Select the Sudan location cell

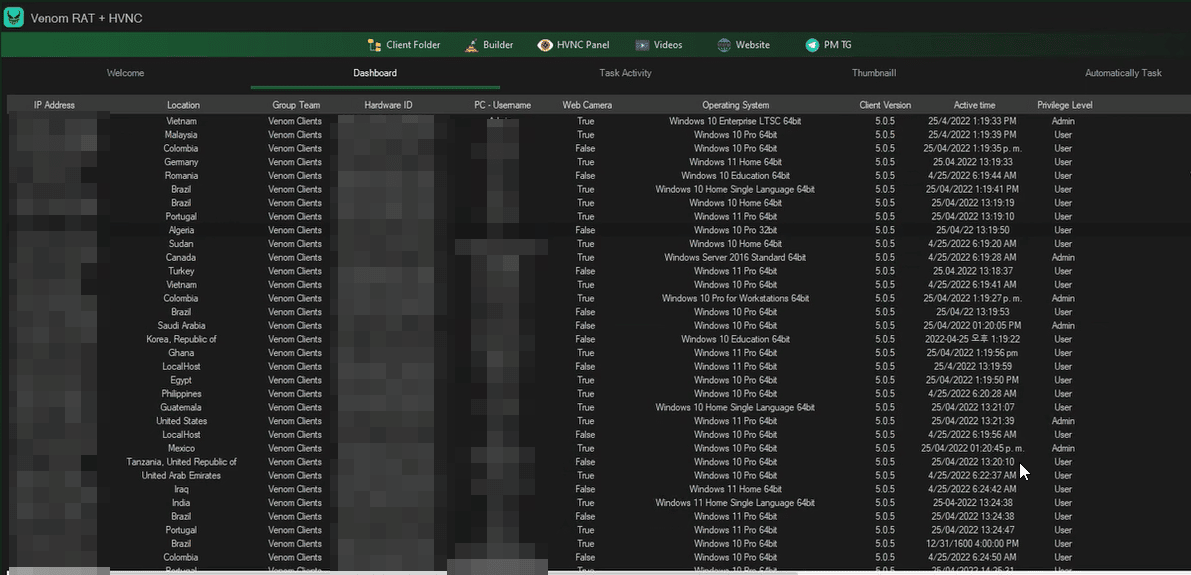[x=182, y=244]
